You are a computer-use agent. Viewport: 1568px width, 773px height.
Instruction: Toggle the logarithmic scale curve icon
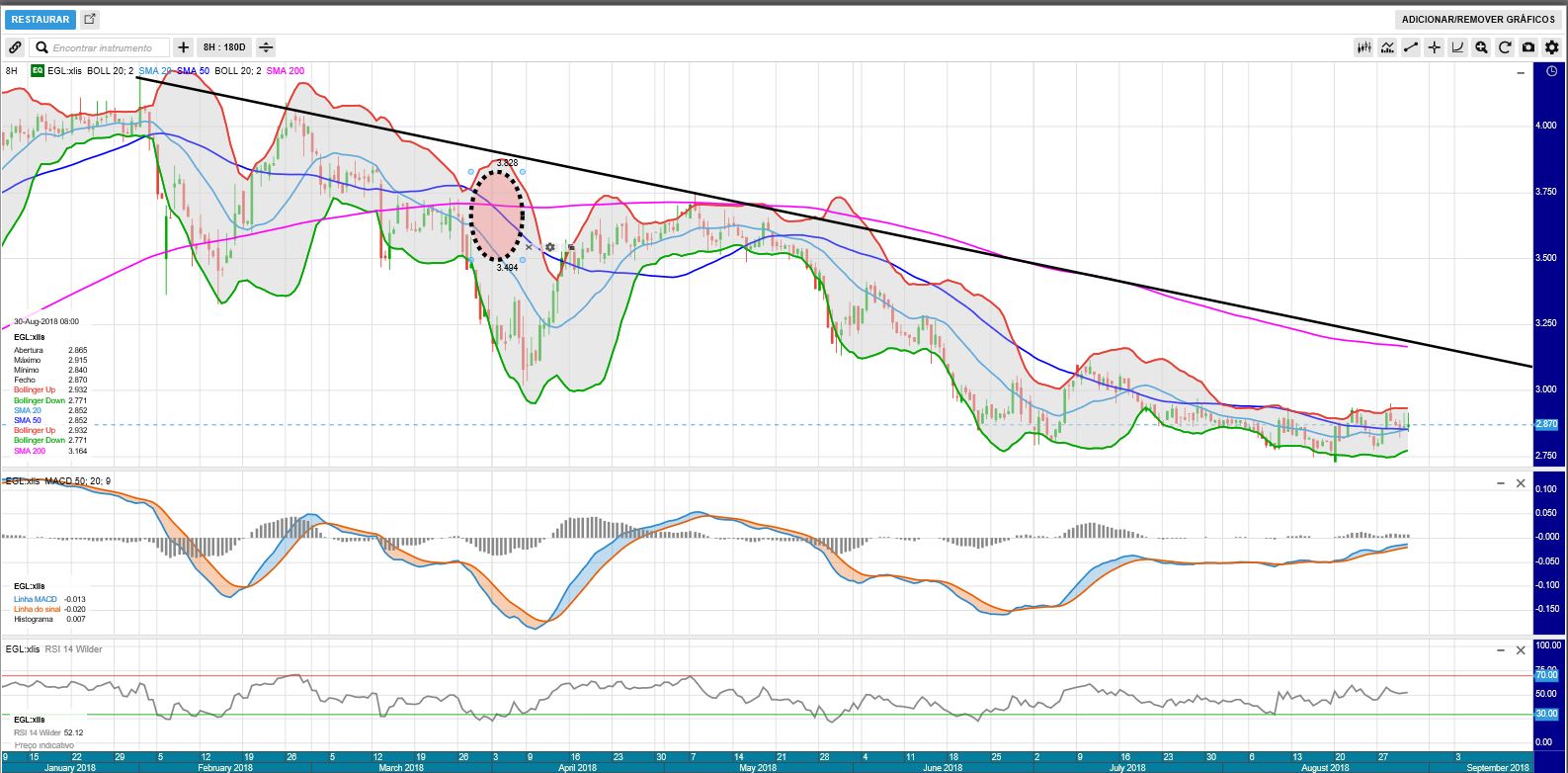(x=1457, y=47)
